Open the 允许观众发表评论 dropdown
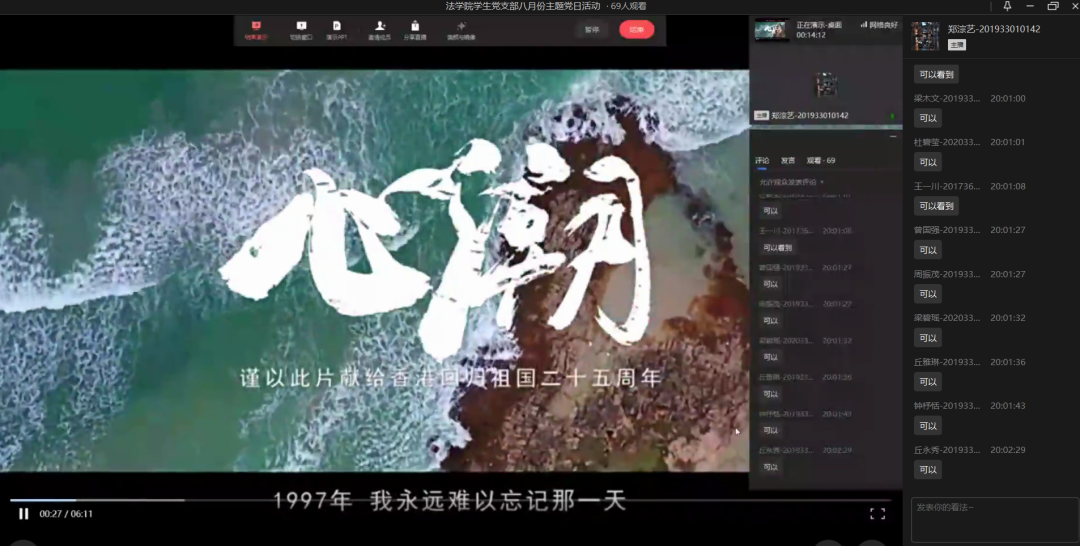Image resolution: width=1080 pixels, height=546 pixels. (792, 182)
